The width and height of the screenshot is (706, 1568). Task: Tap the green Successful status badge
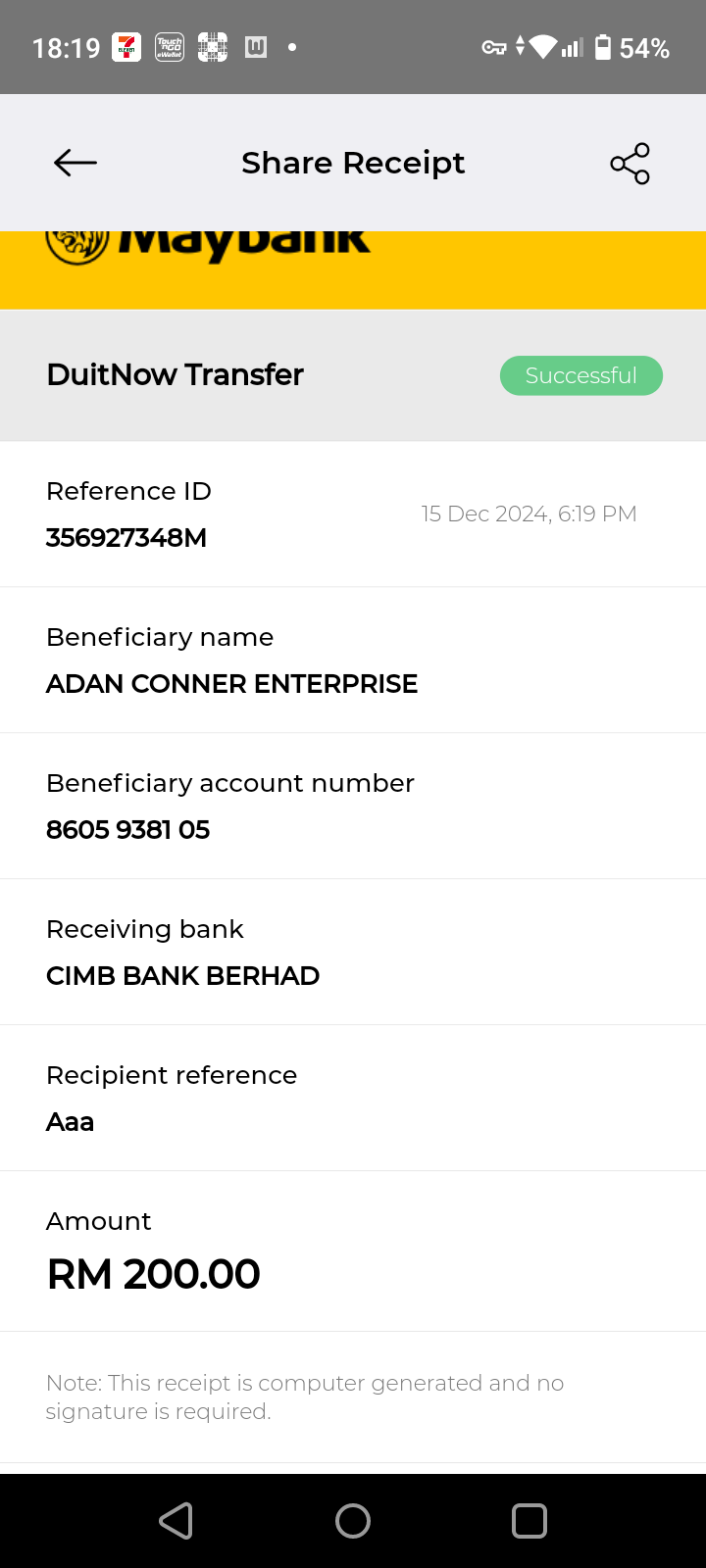point(580,375)
